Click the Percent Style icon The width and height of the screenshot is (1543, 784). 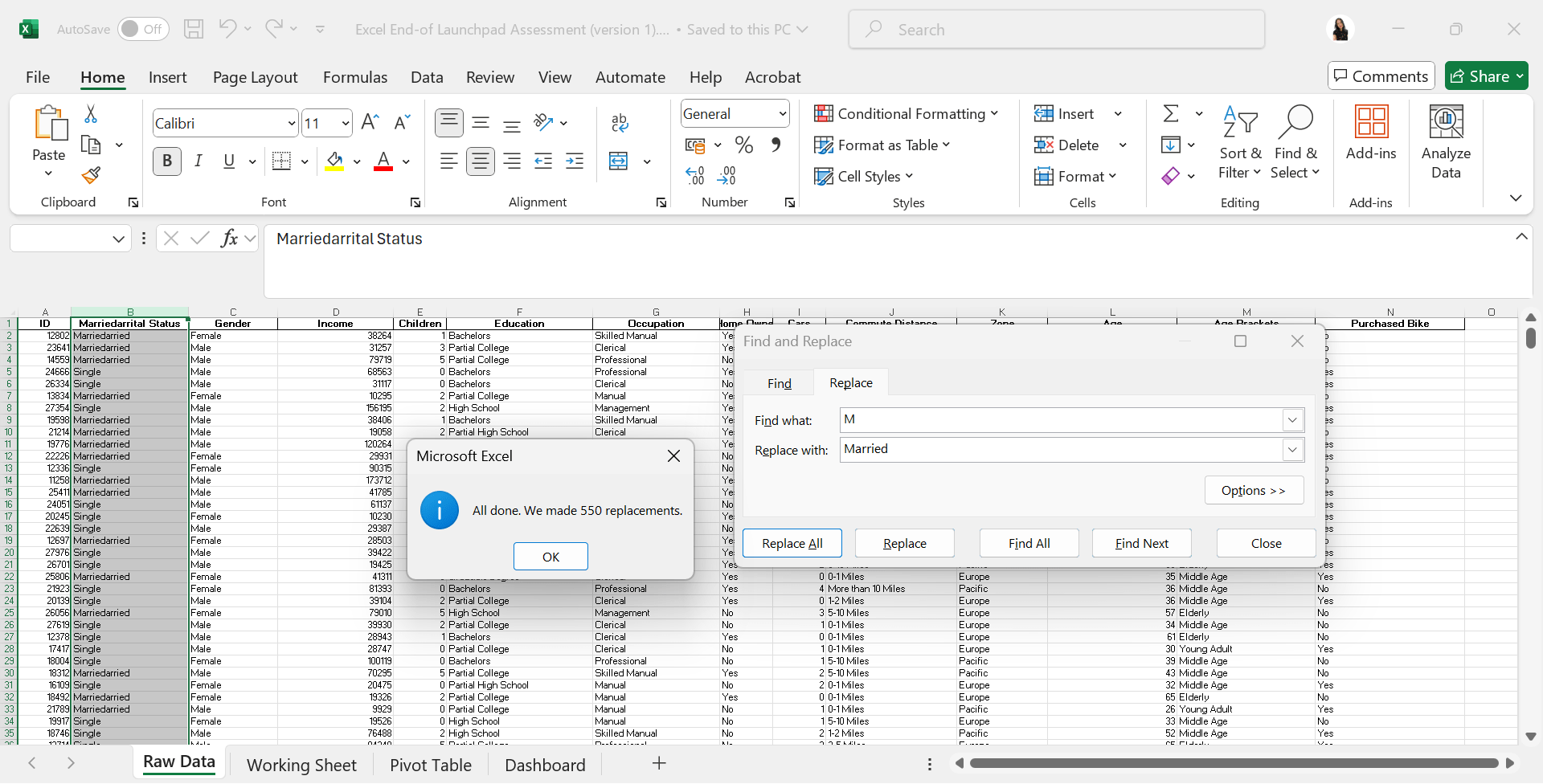tap(744, 145)
